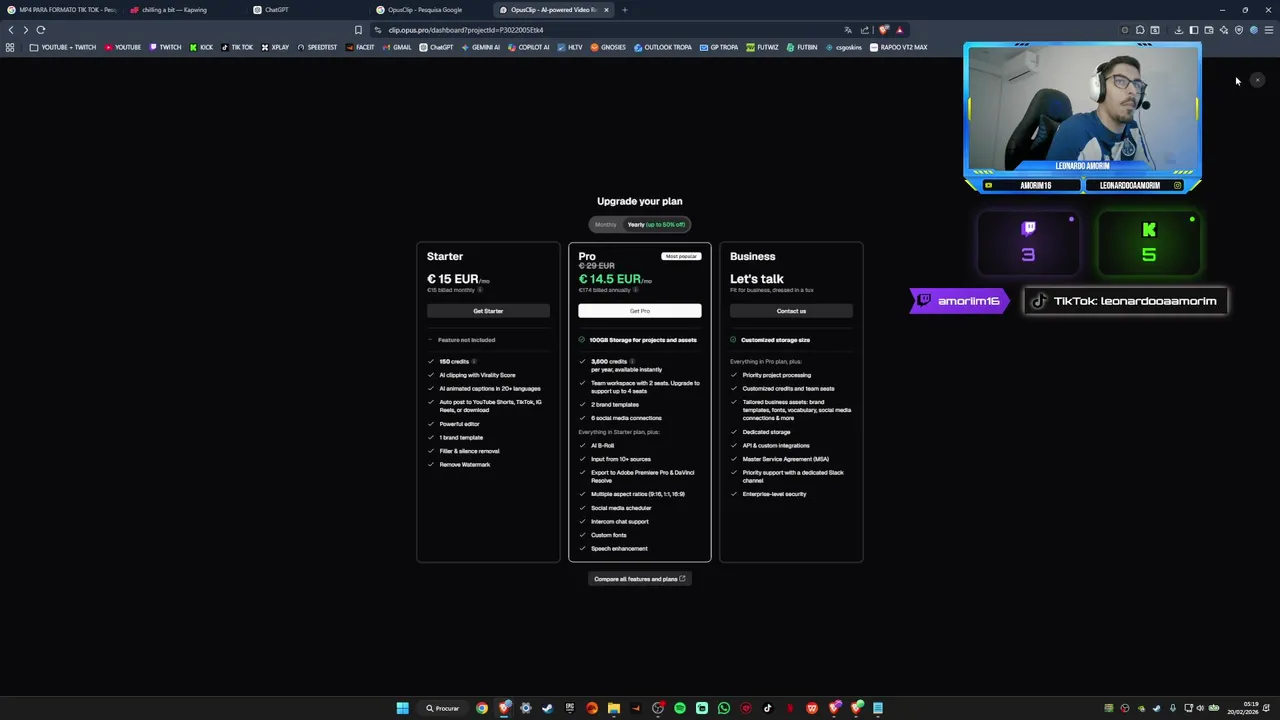Click the Get Pro button

point(640,311)
